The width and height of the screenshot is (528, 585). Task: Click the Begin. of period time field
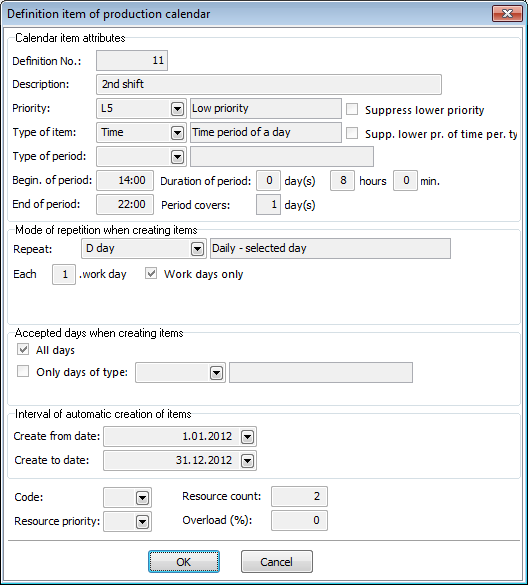coord(125,181)
